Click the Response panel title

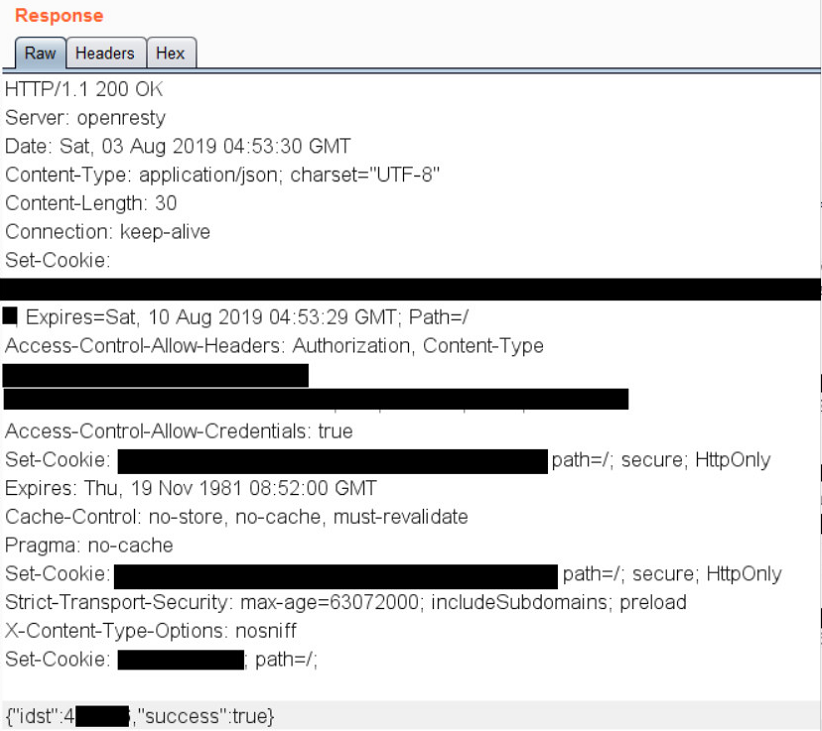coord(59,16)
